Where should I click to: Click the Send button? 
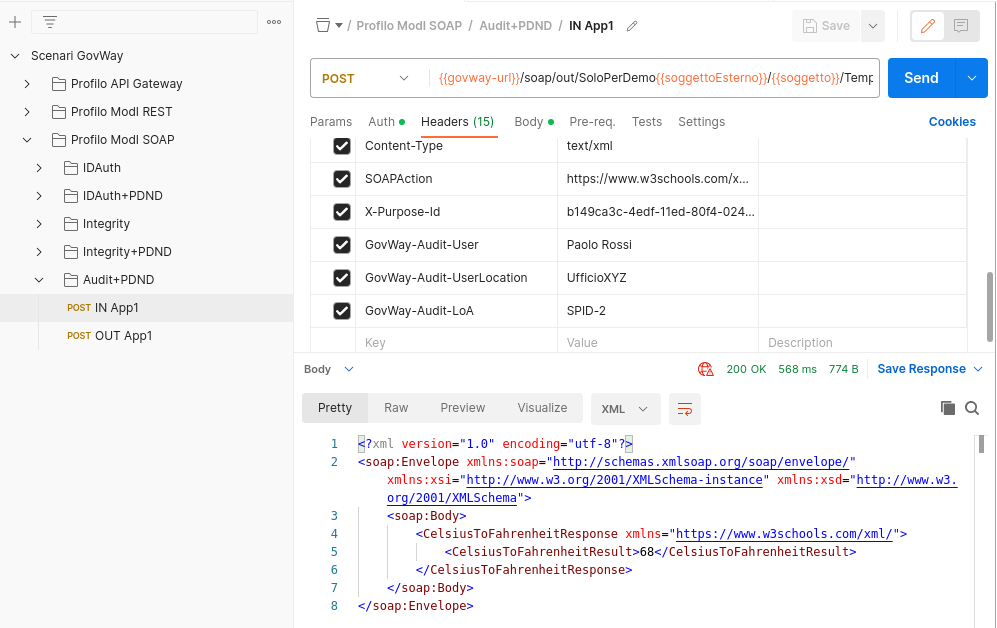point(921,78)
